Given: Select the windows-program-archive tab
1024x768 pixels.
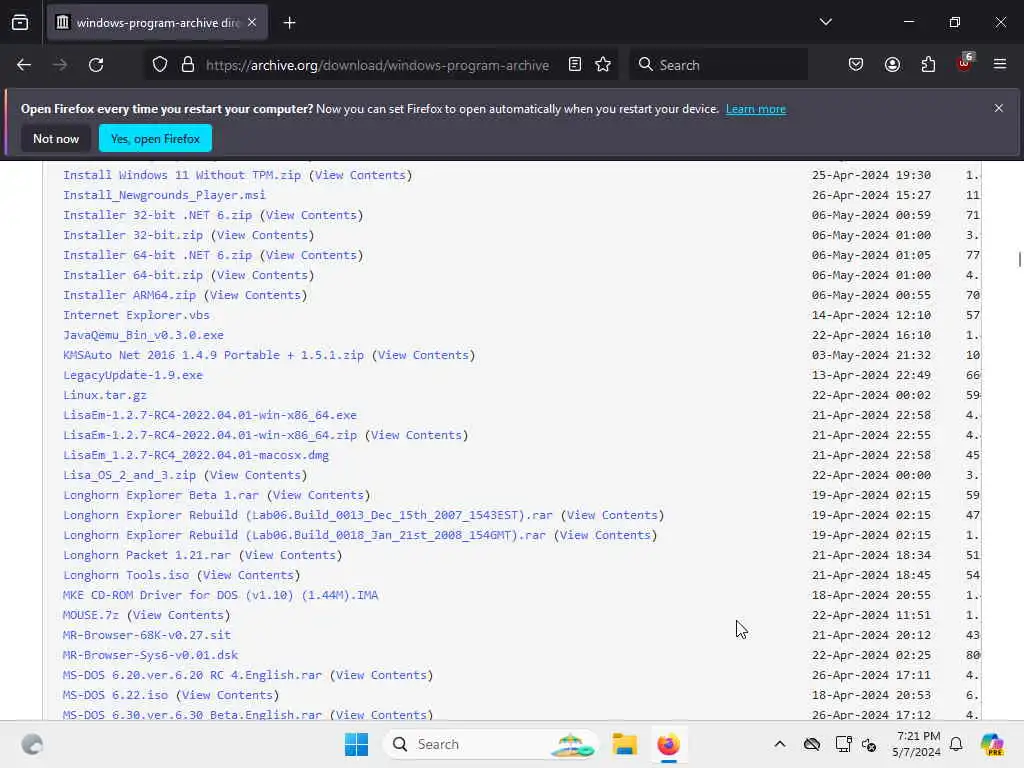Looking at the screenshot, I should pos(157,23).
